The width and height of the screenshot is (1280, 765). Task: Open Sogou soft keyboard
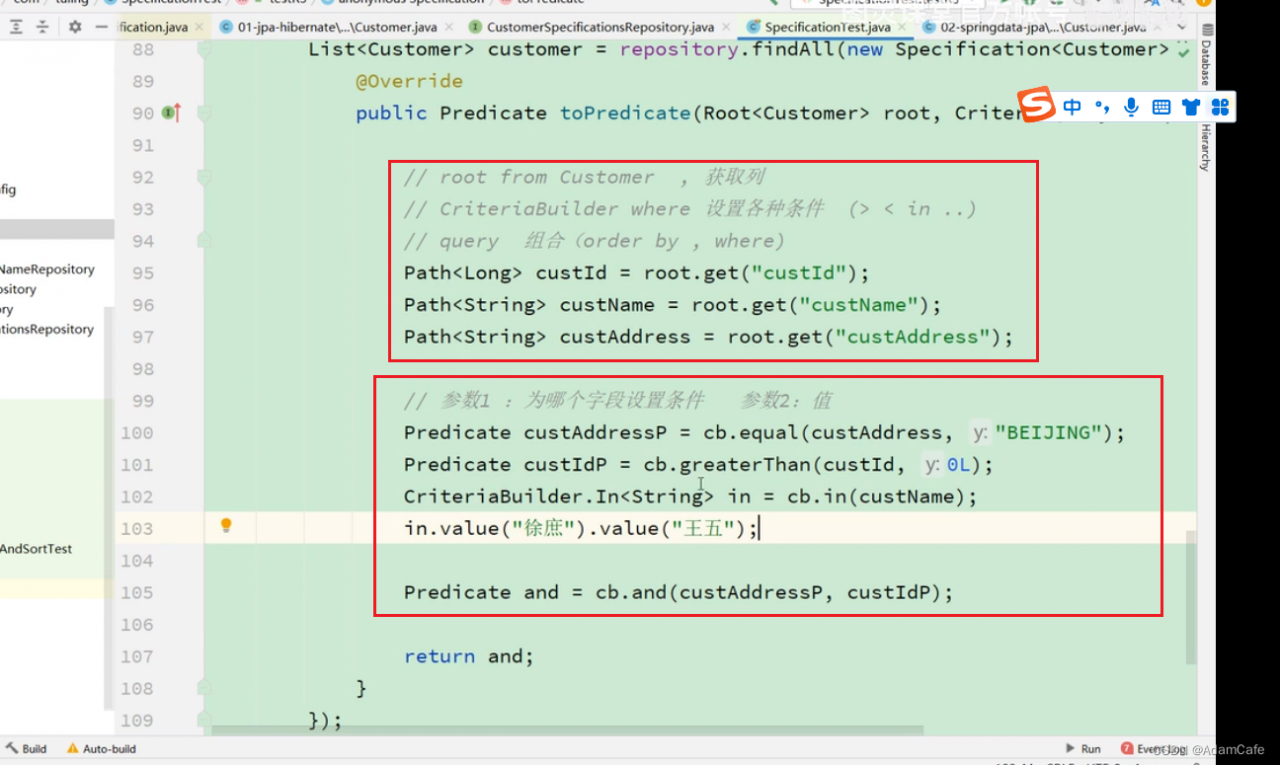pyautogui.click(x=1161, y=107)
